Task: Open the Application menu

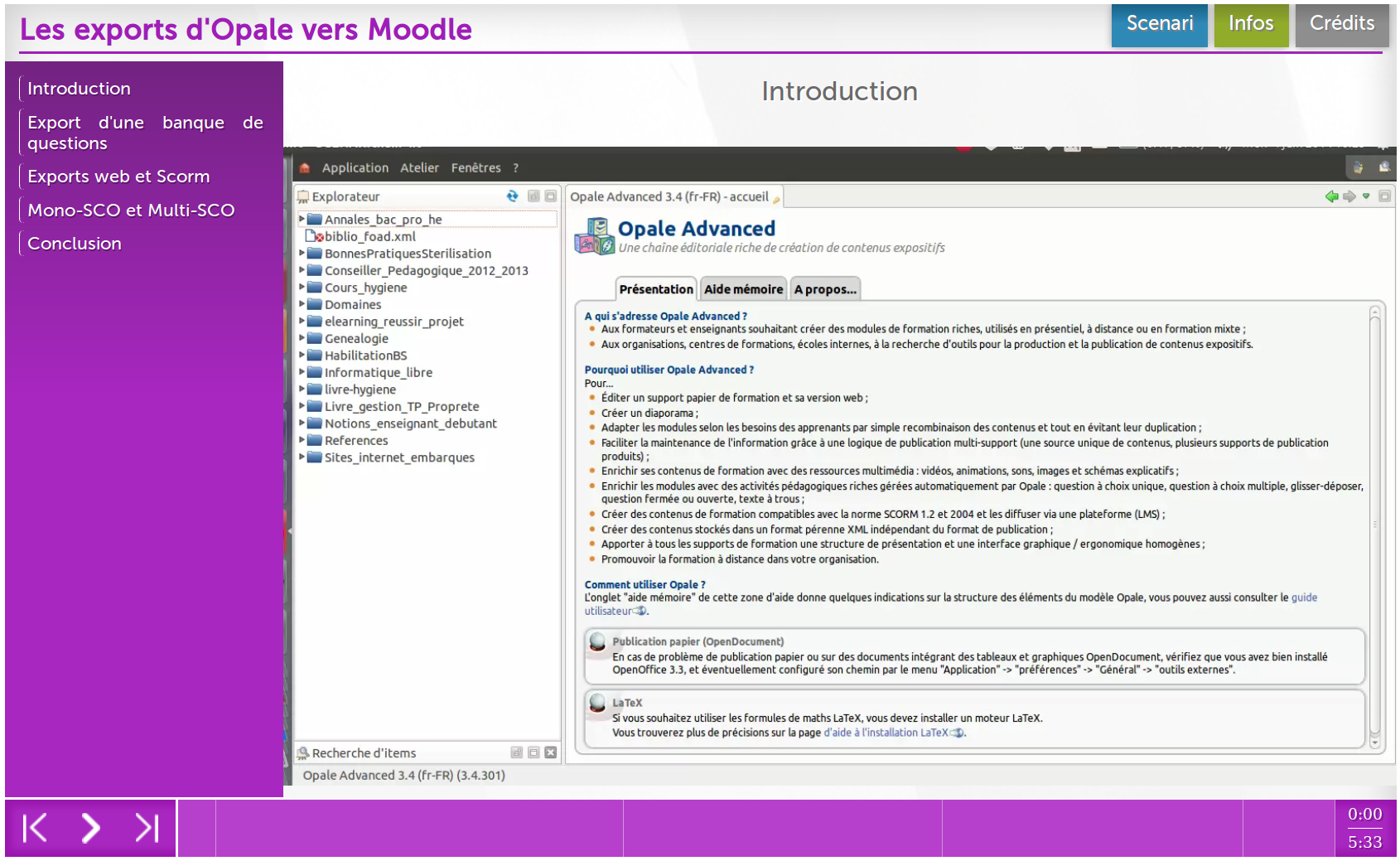Action: 355,168
